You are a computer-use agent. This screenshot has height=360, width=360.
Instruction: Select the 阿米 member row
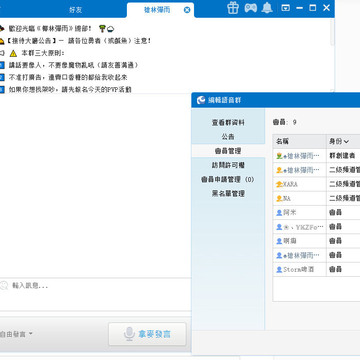(x=316, y=212)
